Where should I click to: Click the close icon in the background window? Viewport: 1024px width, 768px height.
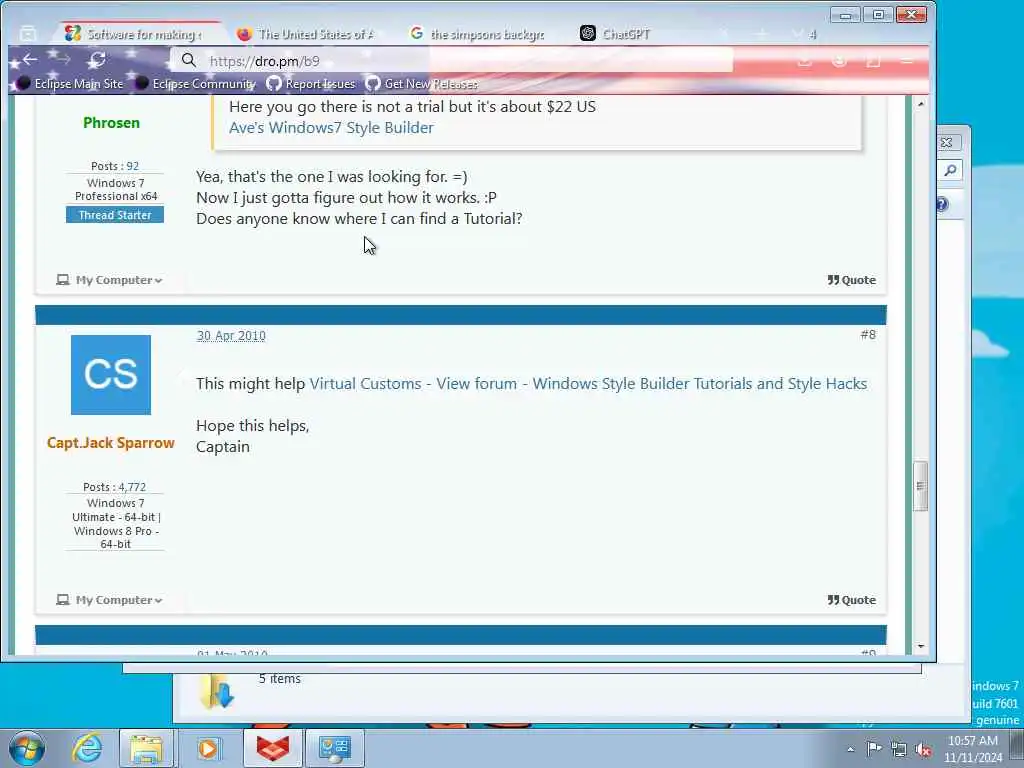click(x=947, y=142)
